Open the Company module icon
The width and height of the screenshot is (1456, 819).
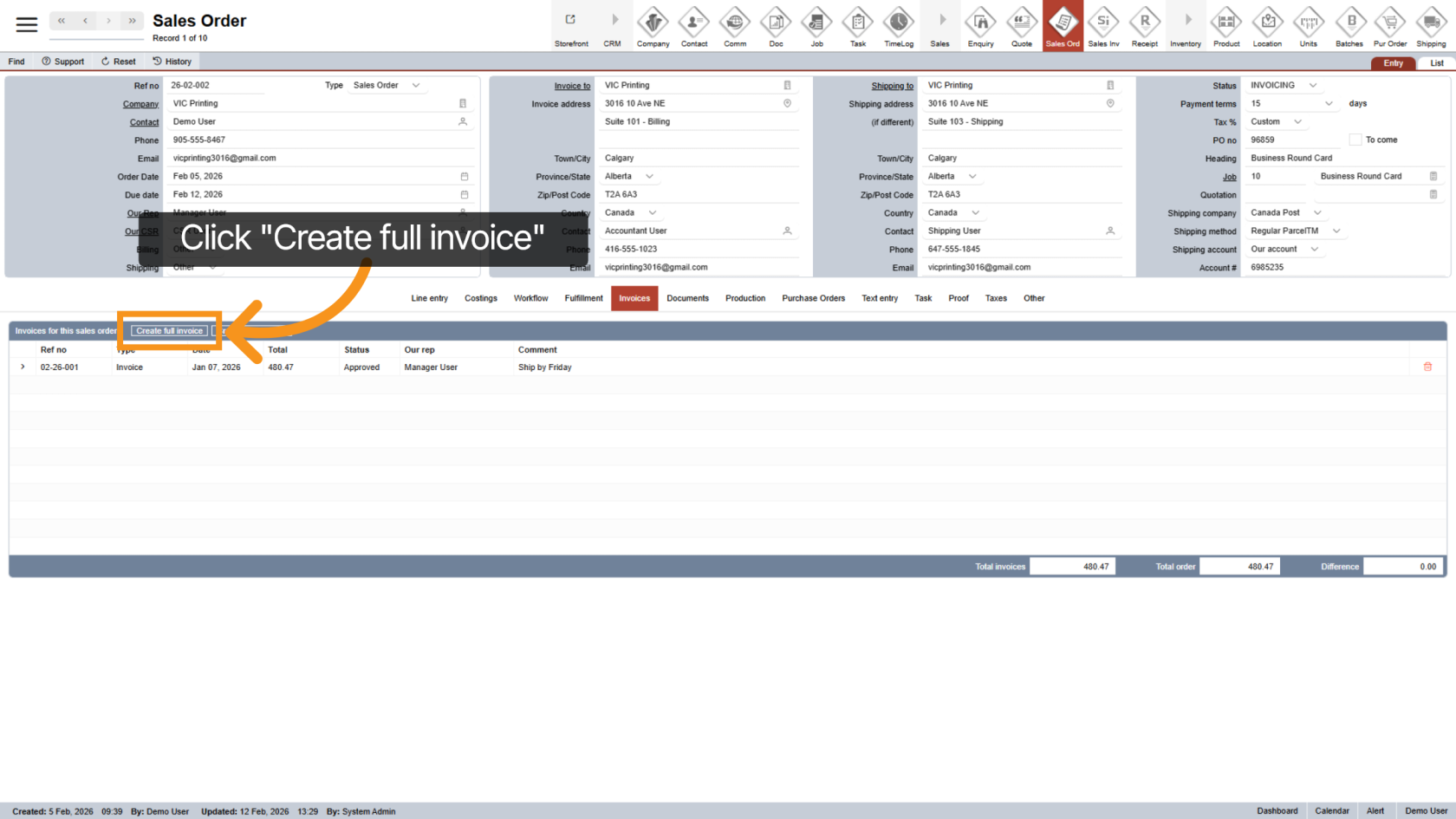[x=653, y=26]
